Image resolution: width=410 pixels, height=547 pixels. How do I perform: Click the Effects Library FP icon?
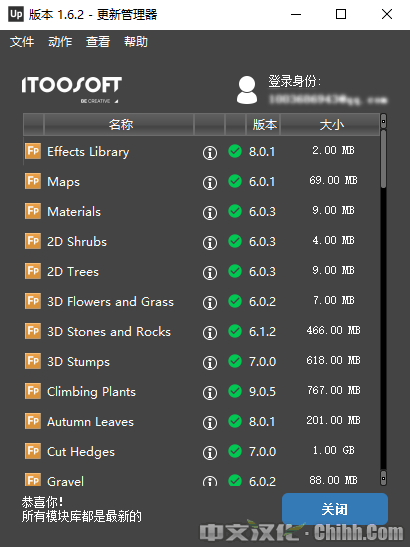[33, 151]
